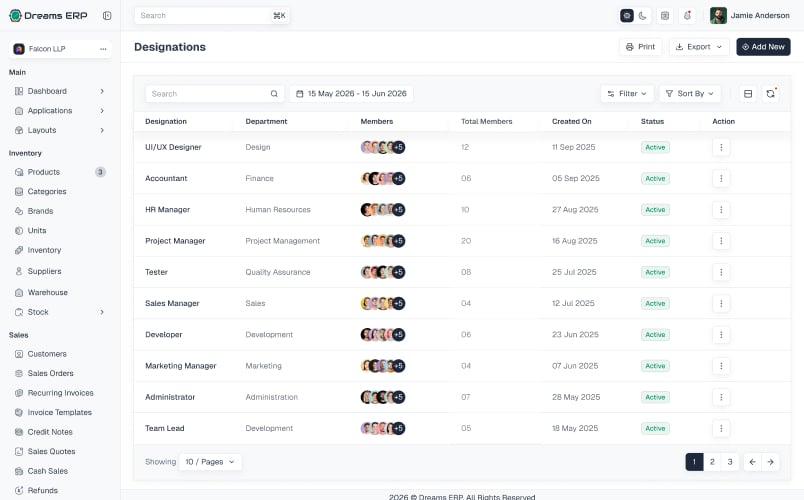
Task: Open the calculator icon in top bar
Action: pos(665,16)
